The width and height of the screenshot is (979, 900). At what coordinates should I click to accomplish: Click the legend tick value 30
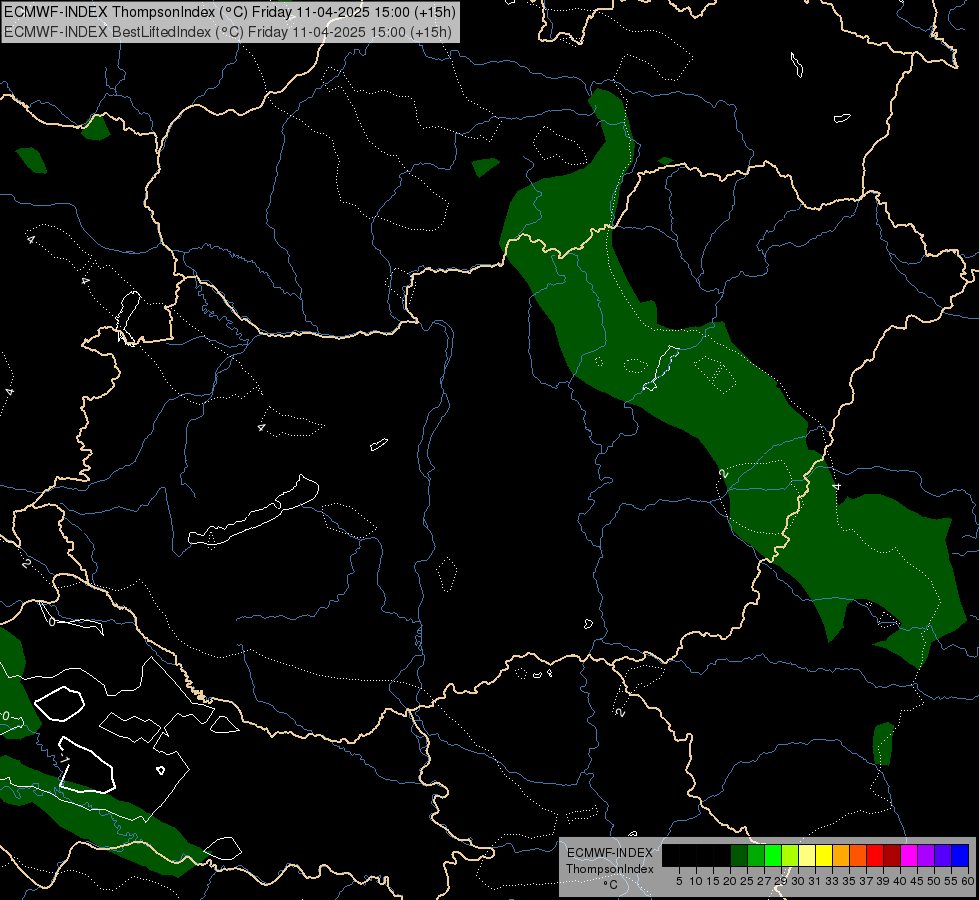coord(798,881)
